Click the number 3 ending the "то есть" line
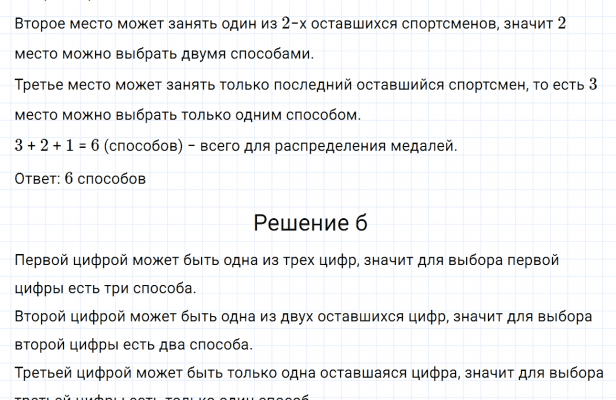 (592, 86)
